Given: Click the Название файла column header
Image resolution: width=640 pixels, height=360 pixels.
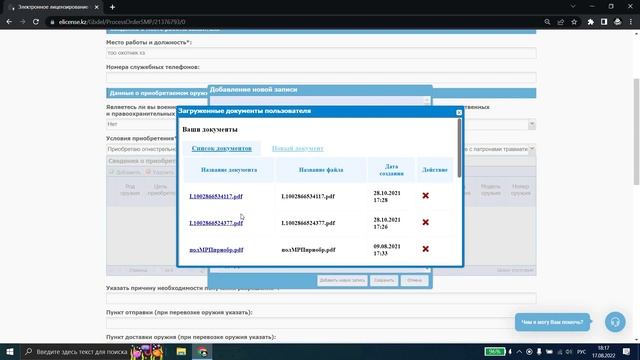Looking at the screenshot, I should (321, 170).
